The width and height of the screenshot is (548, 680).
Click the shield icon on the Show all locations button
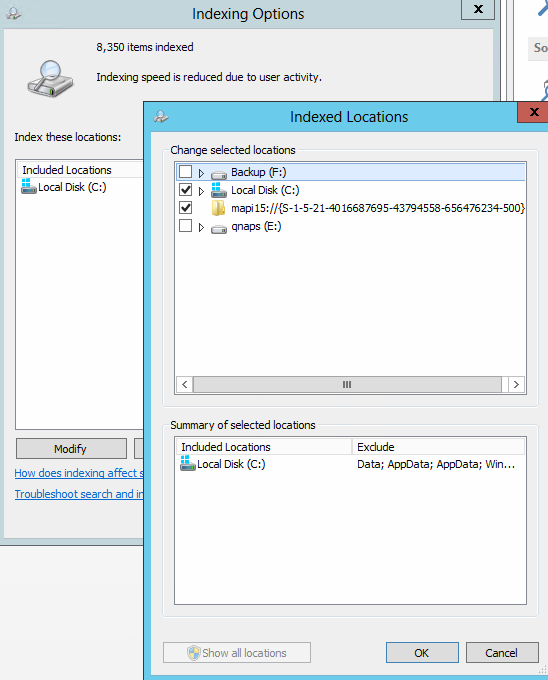[x=193, y=653]
